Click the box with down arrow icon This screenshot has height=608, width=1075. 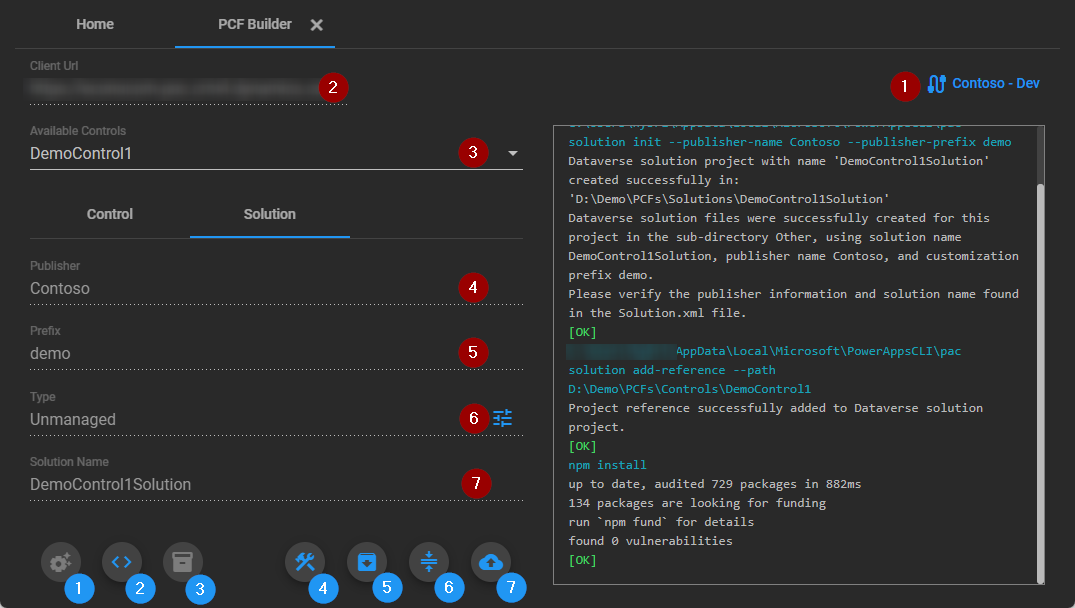pyautogui.click(x=367, y=562)
